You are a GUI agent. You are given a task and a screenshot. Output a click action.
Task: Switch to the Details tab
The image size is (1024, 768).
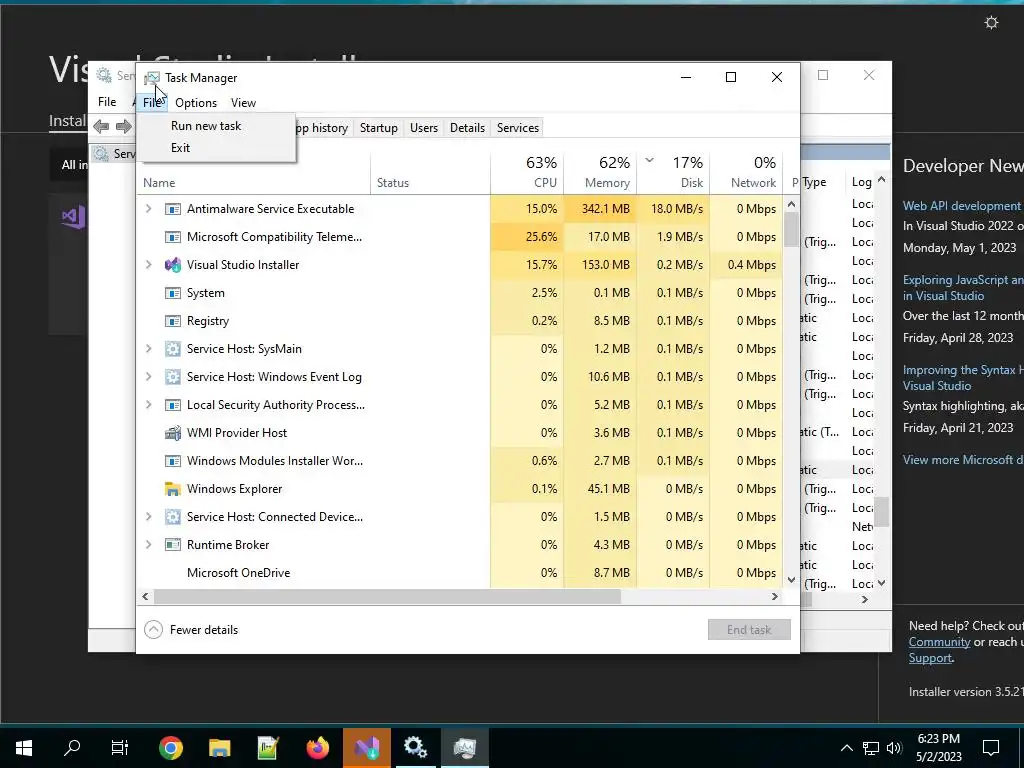tap(468, 128)
